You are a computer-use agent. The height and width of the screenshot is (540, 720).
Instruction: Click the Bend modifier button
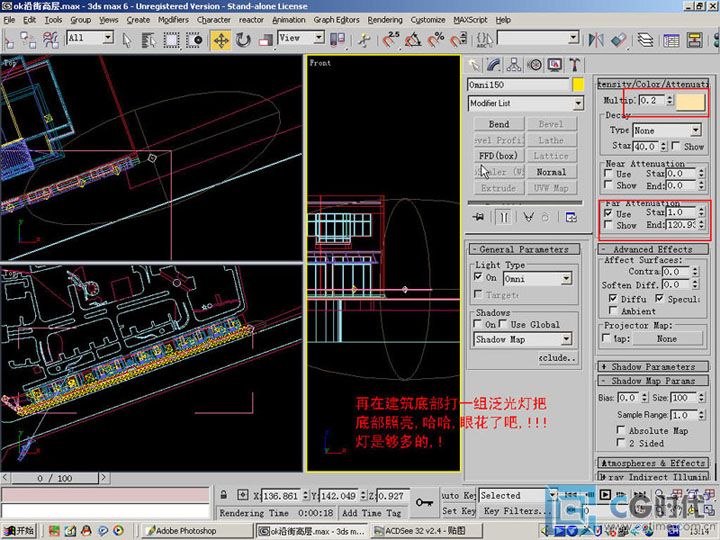click(499, 124)
